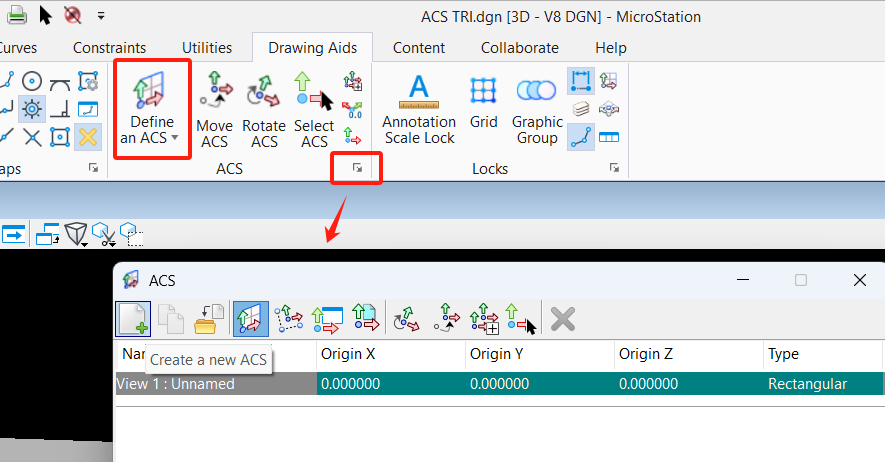Viewport: 885px width, 462px height.
Task: Open quick access toolbar customize dropdown
Action: pos(101,16)
